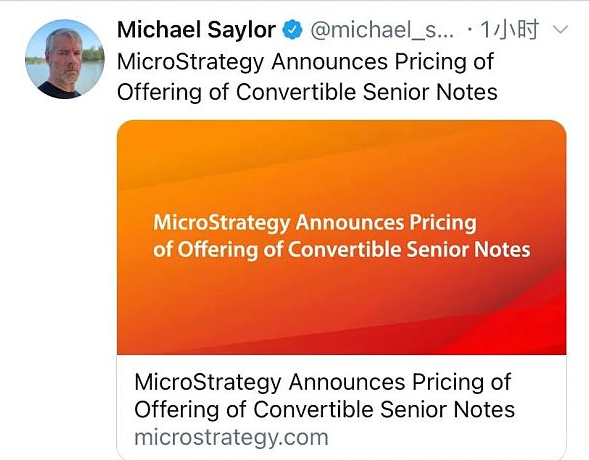Click blank space below the avatar
The height and width of the screenshot is (460, 589).
pyautogui.click(x=65, y=263)
